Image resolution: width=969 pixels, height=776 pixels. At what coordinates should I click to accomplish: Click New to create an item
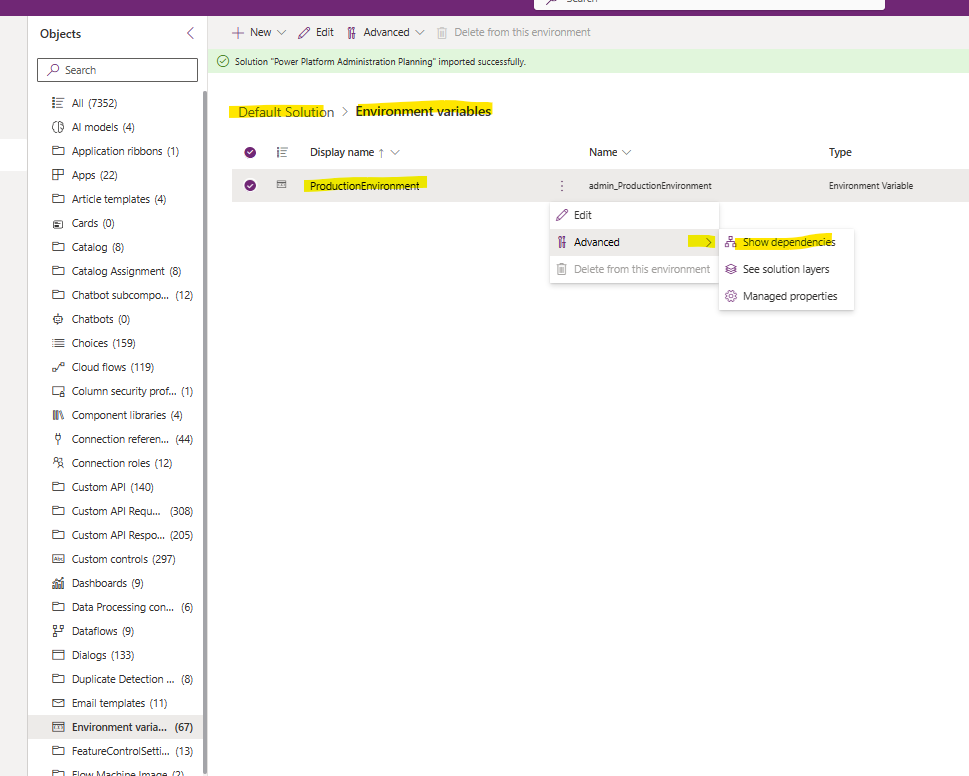(x=256, y=32)
